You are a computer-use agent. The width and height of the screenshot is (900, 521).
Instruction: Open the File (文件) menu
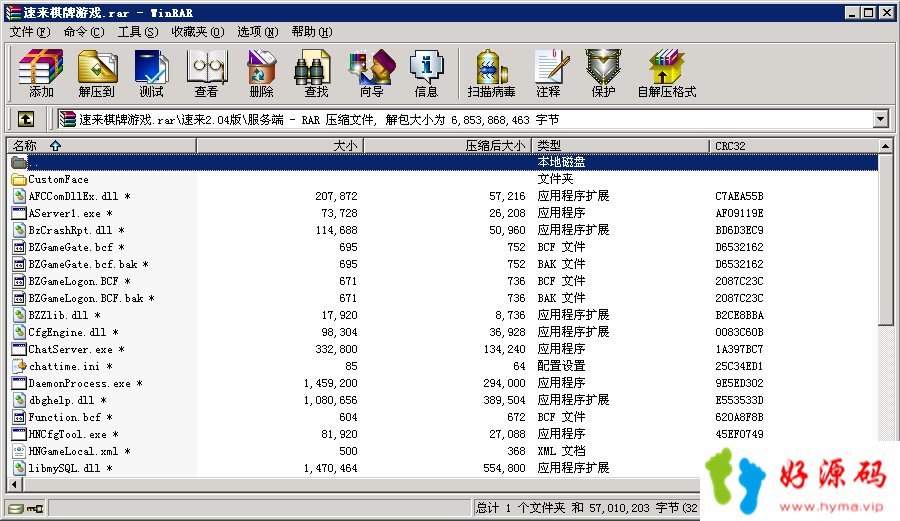[x=30, y=32]
